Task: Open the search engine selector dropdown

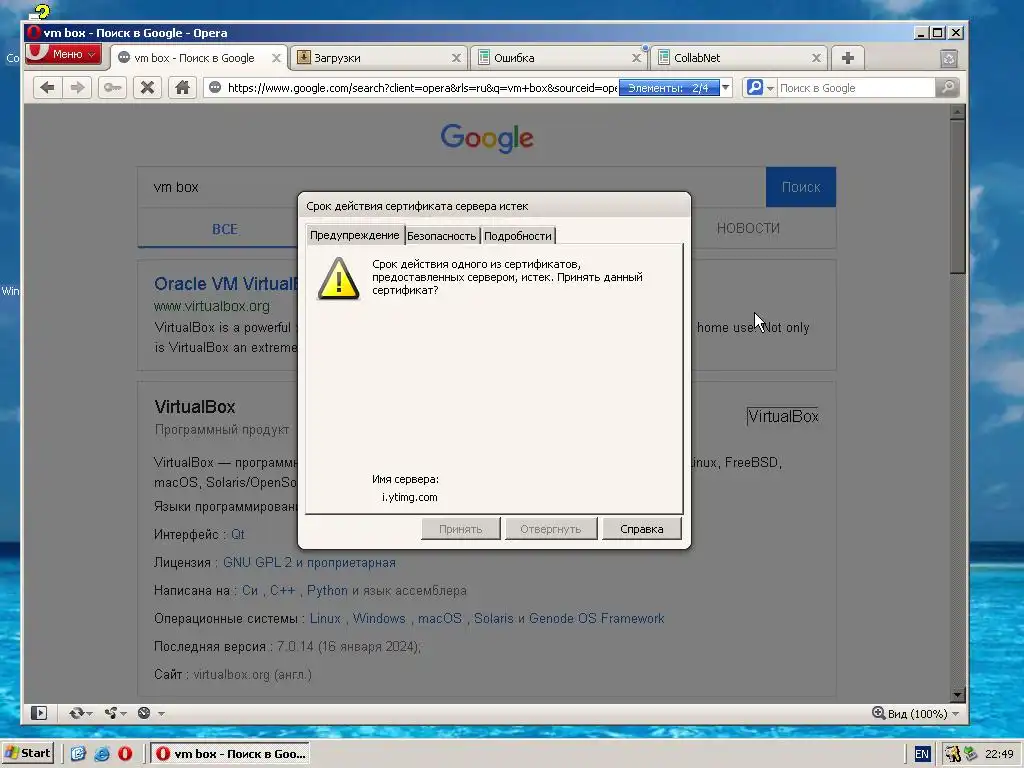Action: coord(760,88)
